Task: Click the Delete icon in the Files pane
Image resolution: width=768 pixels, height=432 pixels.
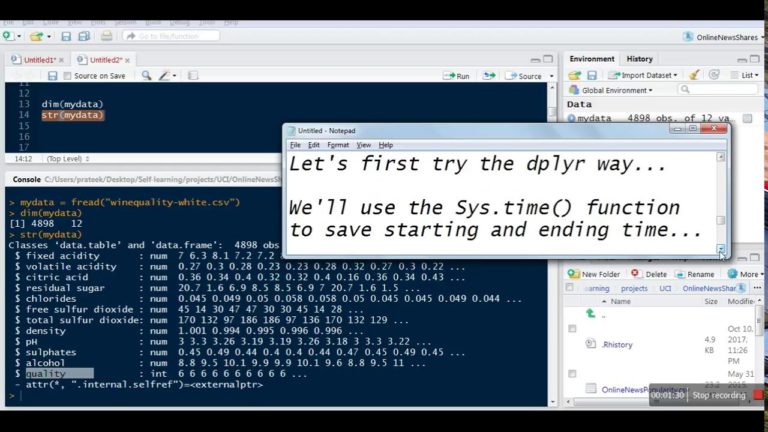Action: [x=650, y=274]
